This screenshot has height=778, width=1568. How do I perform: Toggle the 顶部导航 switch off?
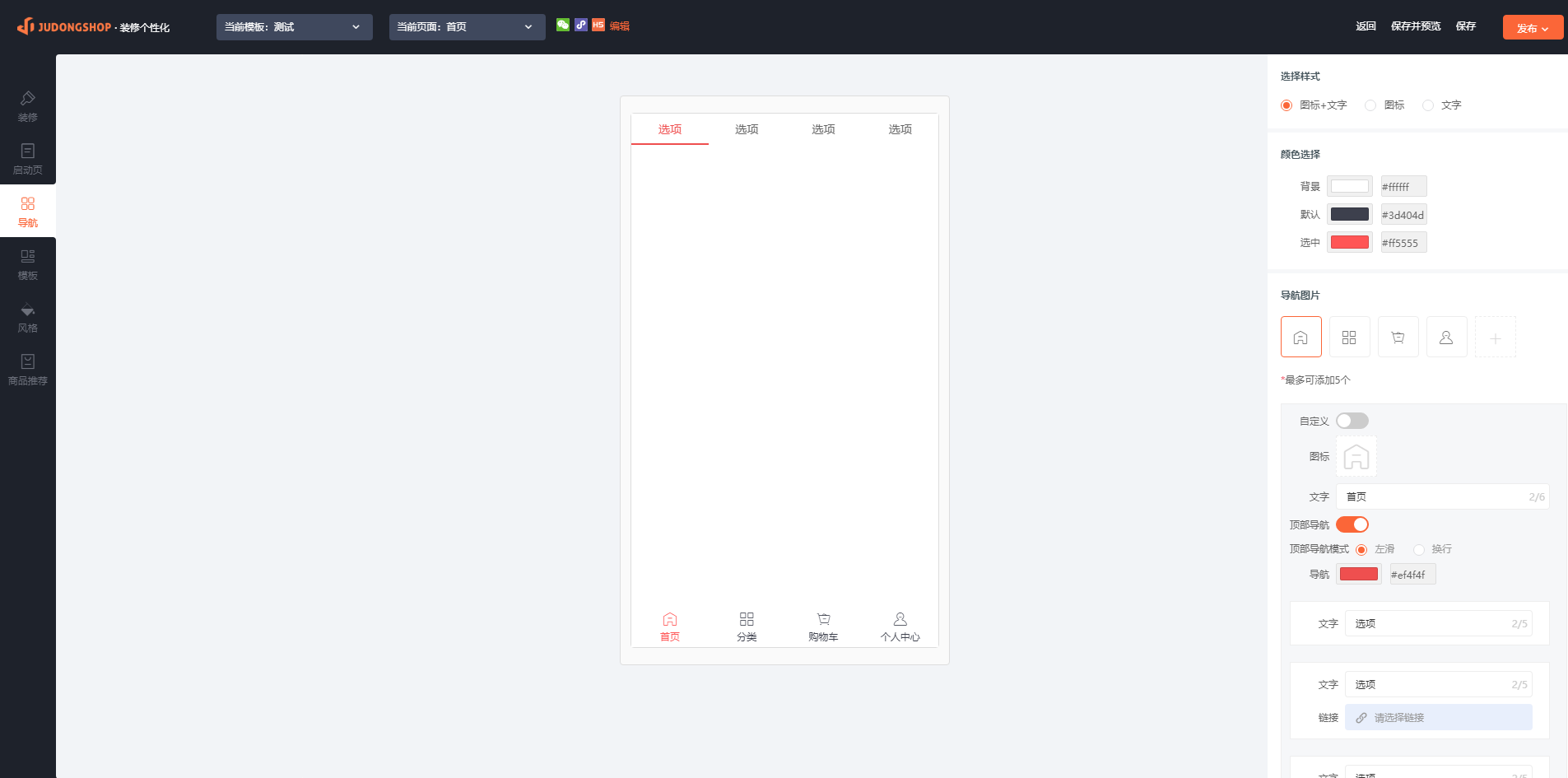[1352, 524]
